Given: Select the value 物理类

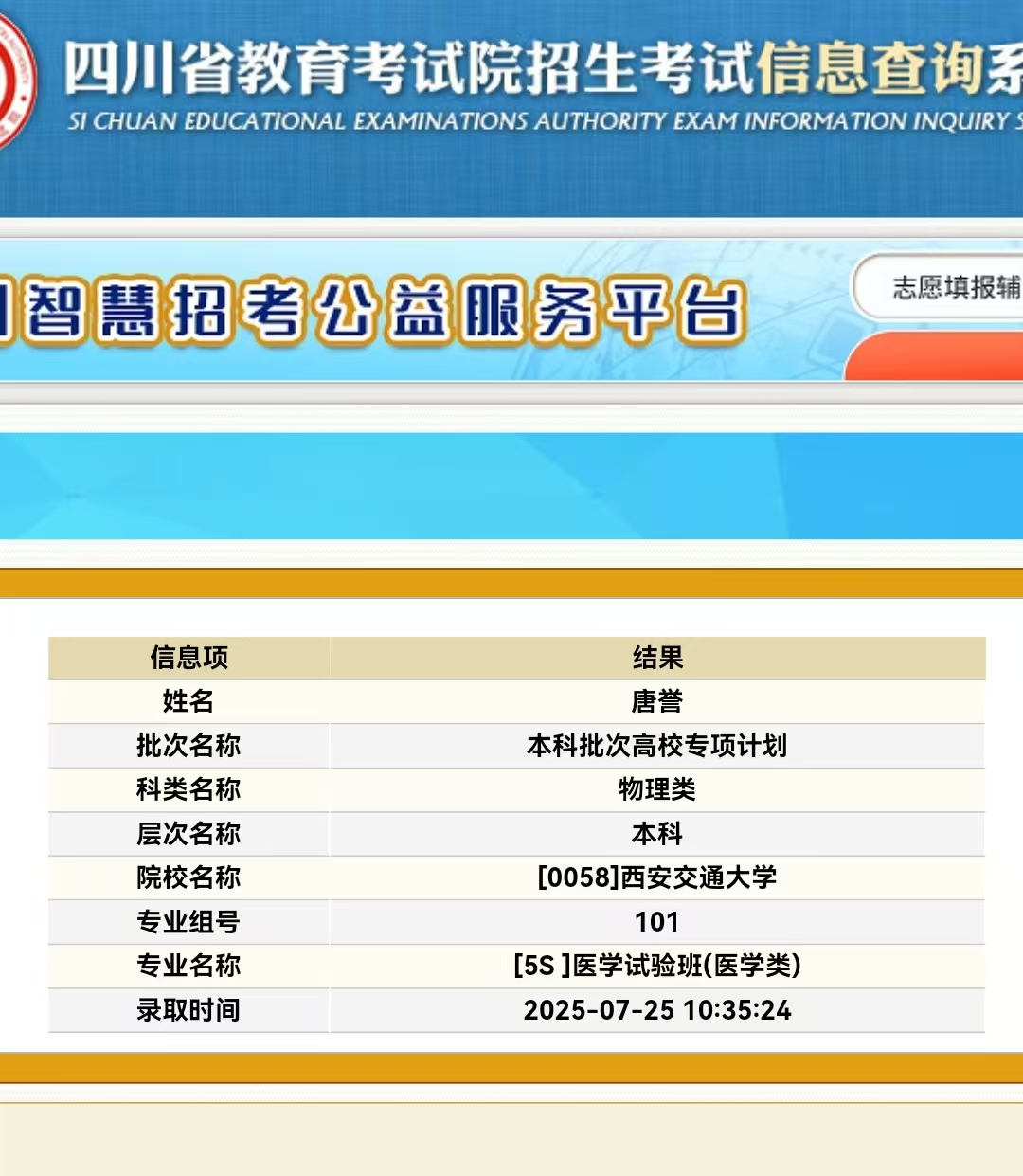Looking at the screenshot, I should (657, 789).
